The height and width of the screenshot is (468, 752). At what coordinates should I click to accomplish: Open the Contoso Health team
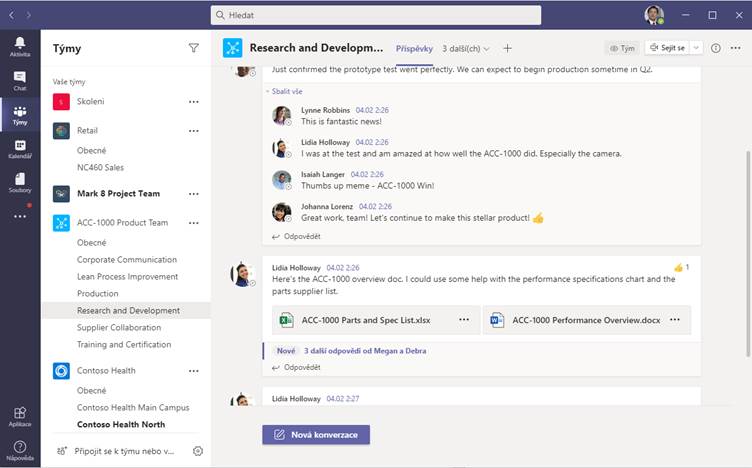click(x=106, y=371)
